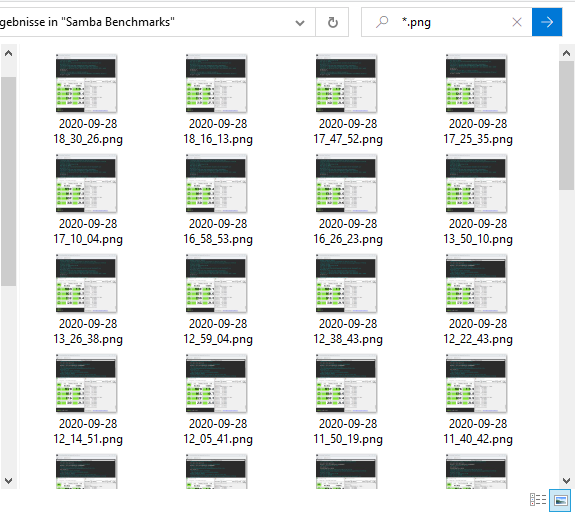576x513 pixels.
Task: Click file name label 18_16_13.png
Action: click(x=218, y=140)
